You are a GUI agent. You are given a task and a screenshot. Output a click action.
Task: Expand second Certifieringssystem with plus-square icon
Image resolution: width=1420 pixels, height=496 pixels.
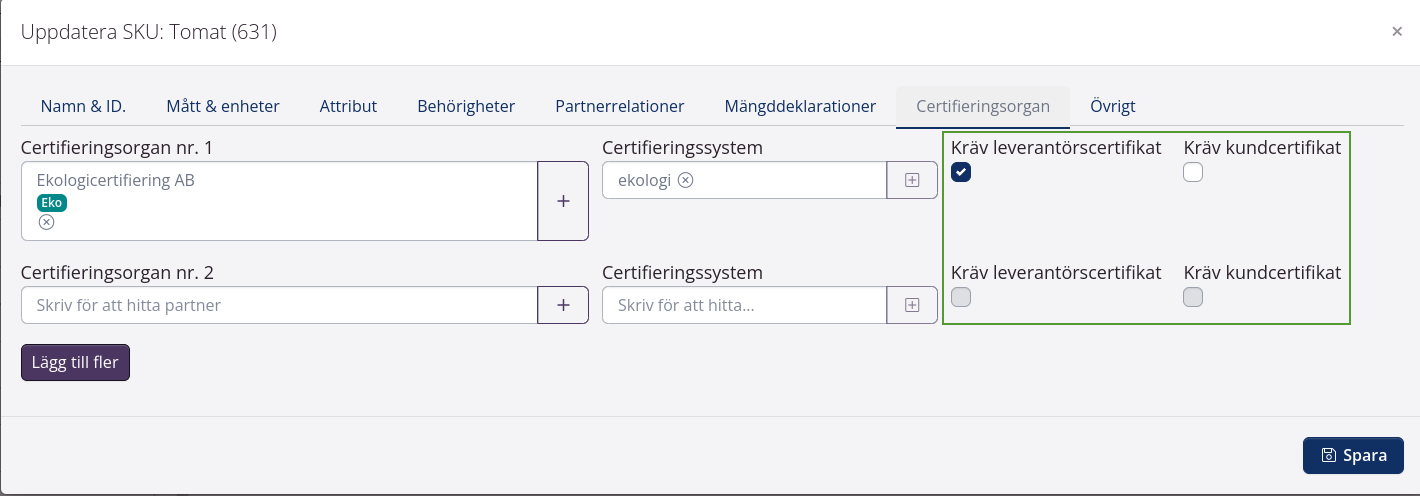(x=912, y=305)
